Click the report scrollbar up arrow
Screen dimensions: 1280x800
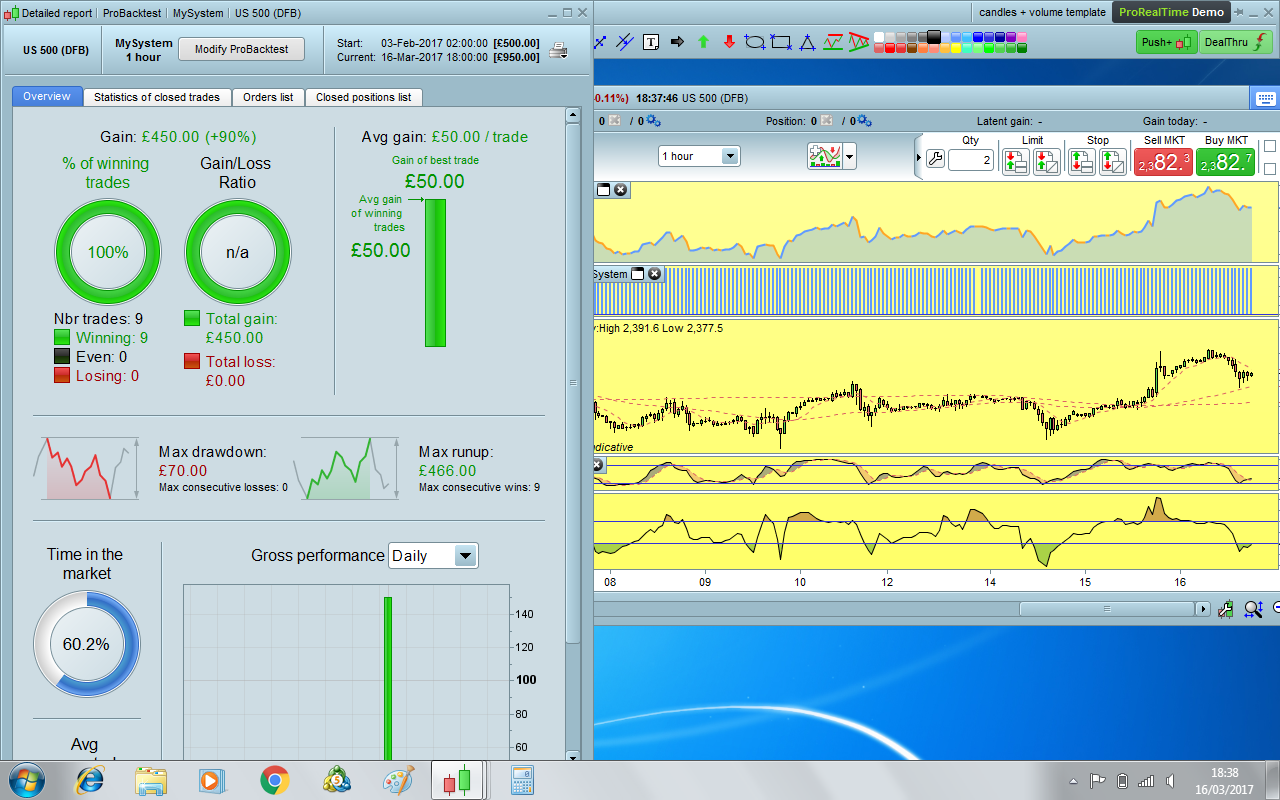click(573, 116)
